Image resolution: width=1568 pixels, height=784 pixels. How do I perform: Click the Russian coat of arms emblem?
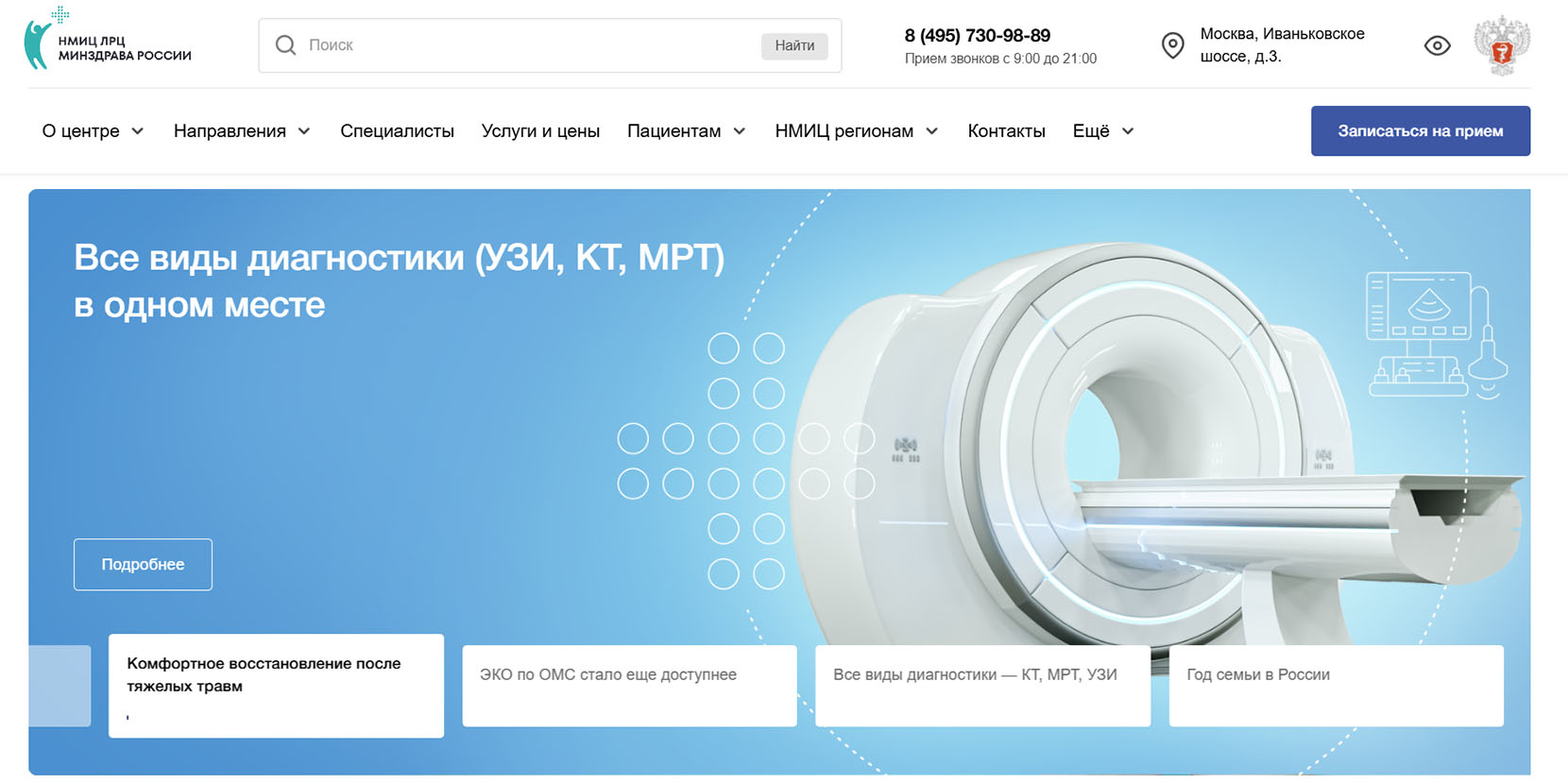[1502, 45]
